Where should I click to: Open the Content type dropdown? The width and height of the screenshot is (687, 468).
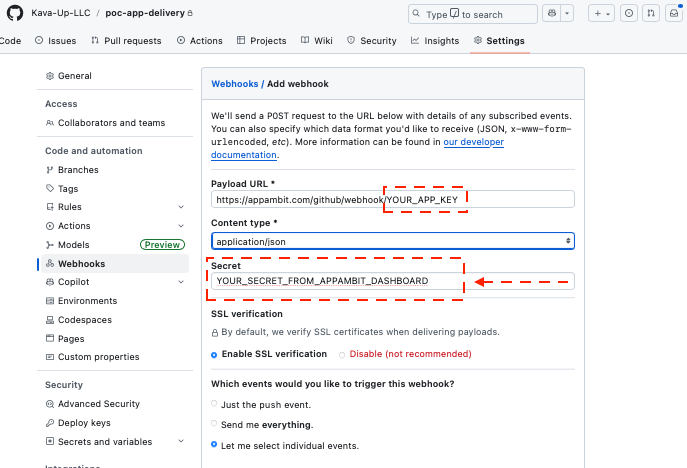click(393, 241)
